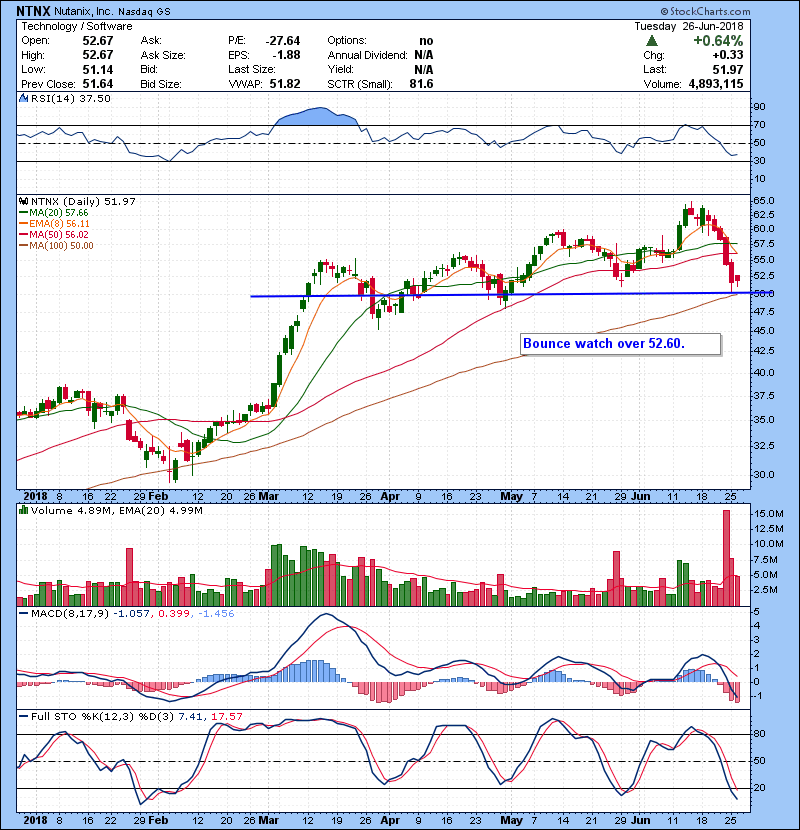800x830 pixels.
Task: Click the volume bars icon beside Volume label
Action: [23, 511]
